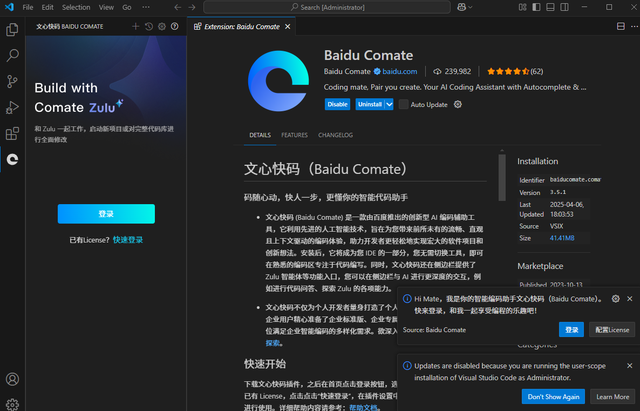Click the 41.41MB size link
Image resolution: width=640 pixels, height=411 pixels.
(562, 238)
